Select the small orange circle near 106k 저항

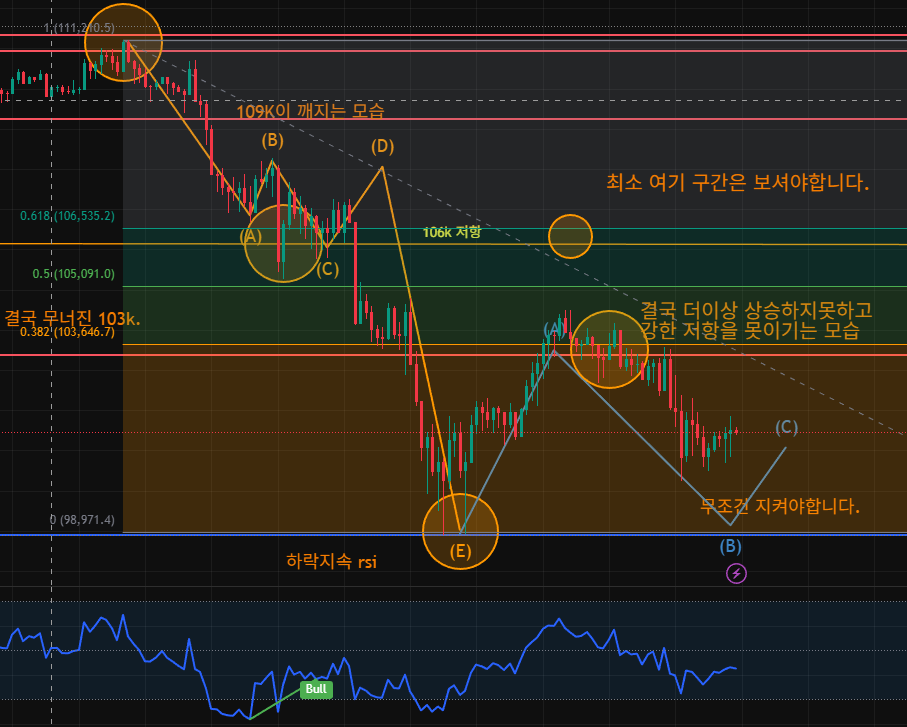[570, 237]
